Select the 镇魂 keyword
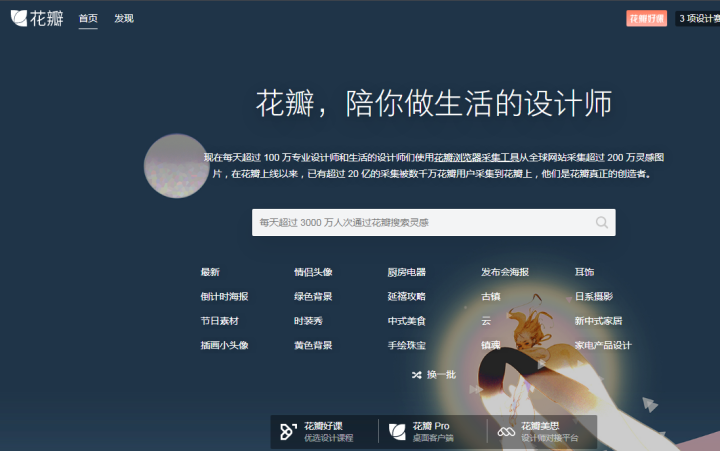 [491, 345]
